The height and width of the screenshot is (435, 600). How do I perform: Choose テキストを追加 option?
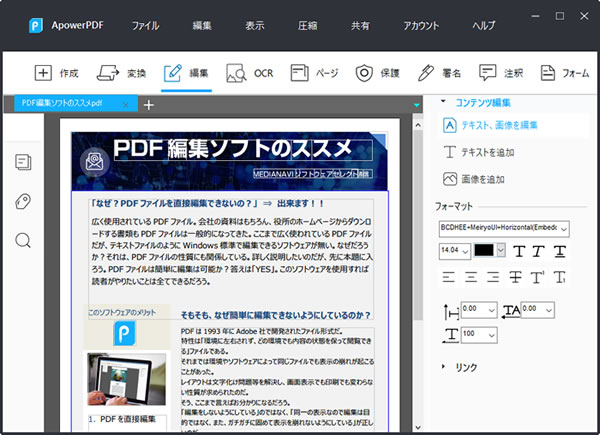(479, 152)
